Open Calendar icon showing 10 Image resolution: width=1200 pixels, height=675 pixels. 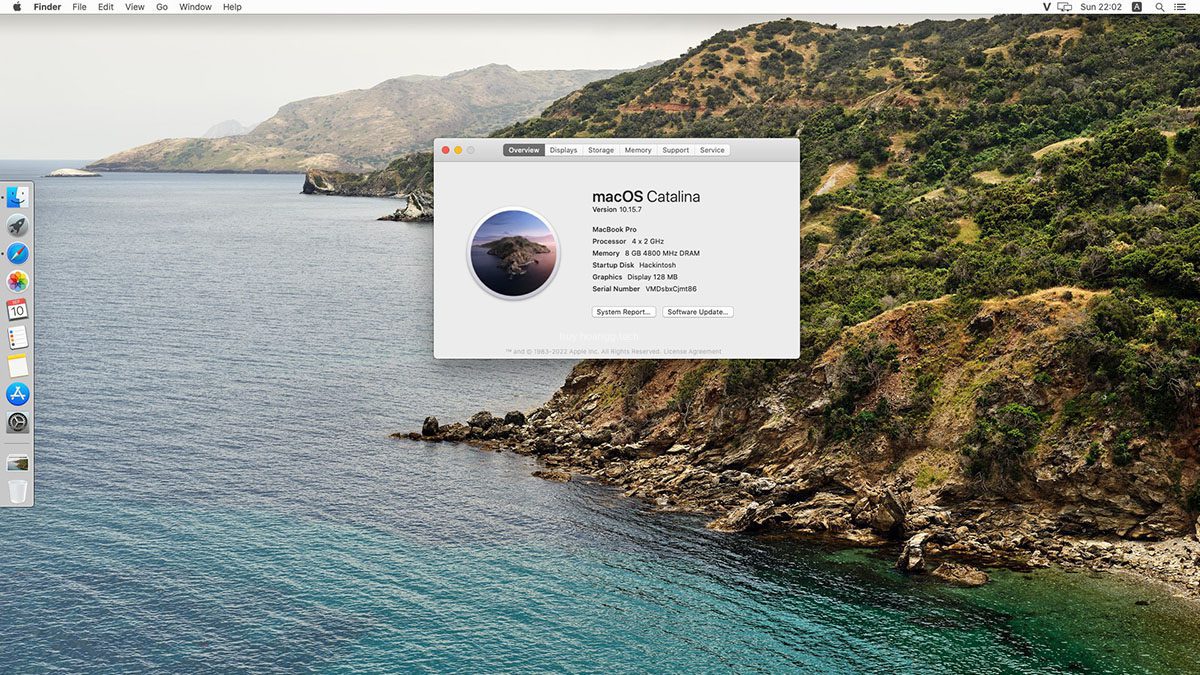(x=17, y=309)
